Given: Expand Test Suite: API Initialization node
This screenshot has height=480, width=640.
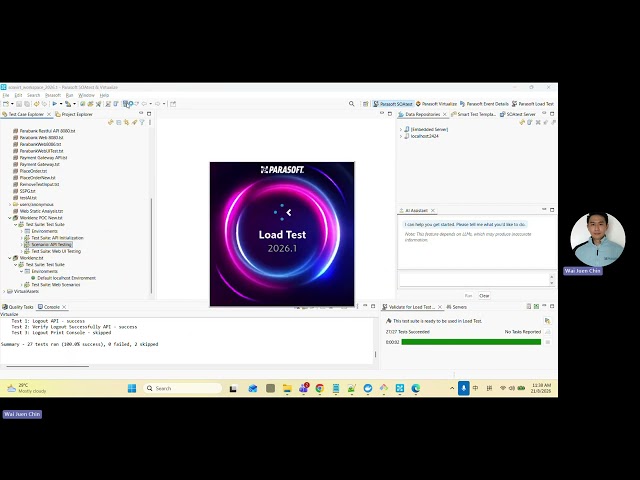Looking at the screenshot, I should 22,238.
